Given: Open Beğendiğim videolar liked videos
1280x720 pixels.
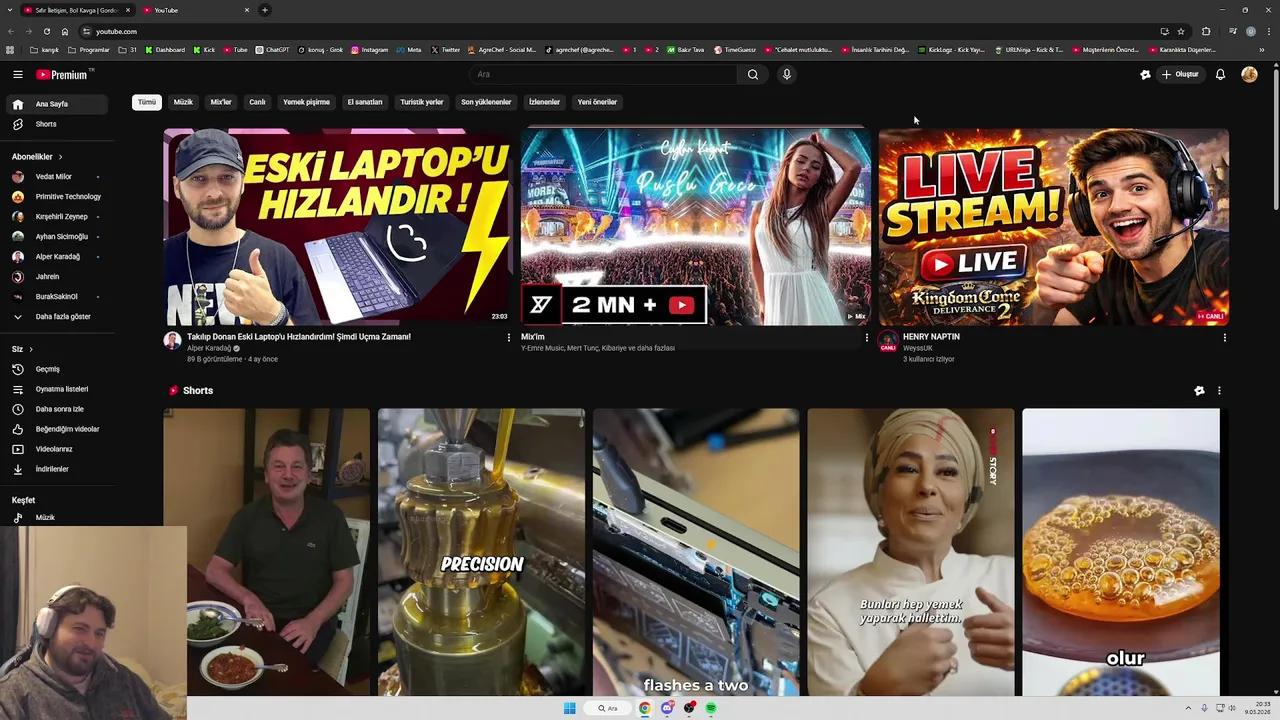Looking at the screenshot, I should (56, 429).
